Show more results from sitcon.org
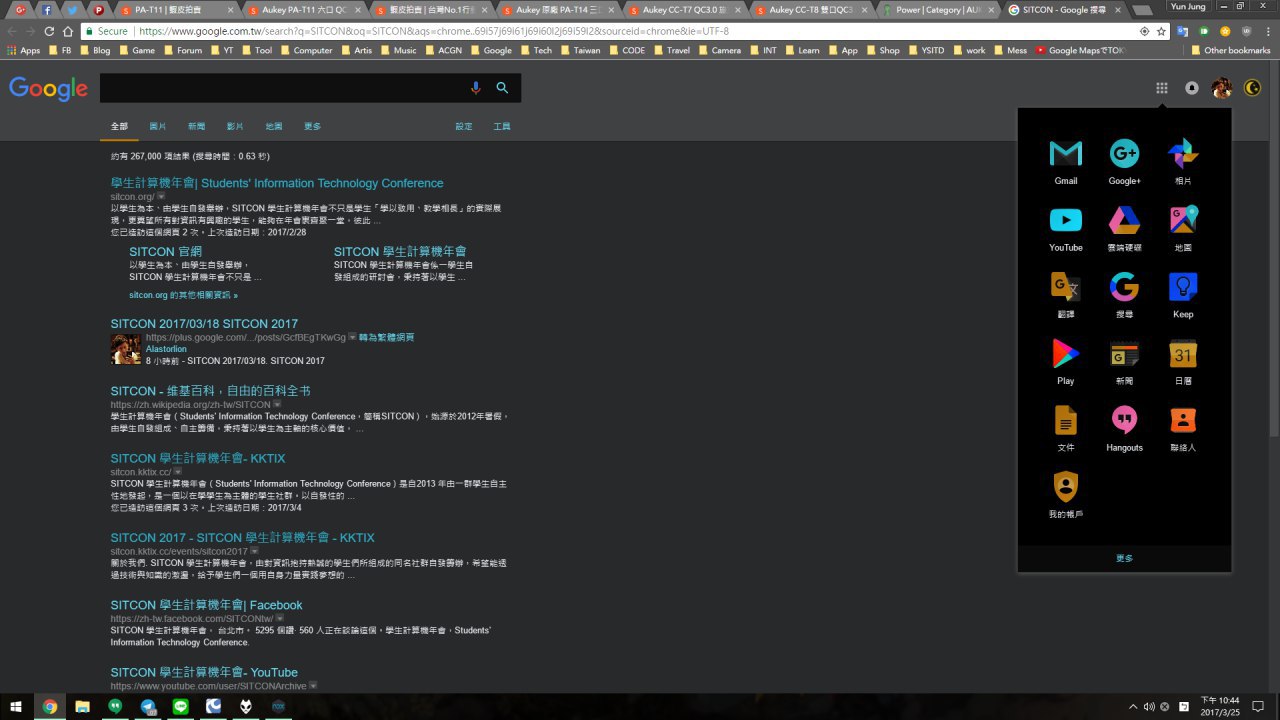 coord(183,296)
